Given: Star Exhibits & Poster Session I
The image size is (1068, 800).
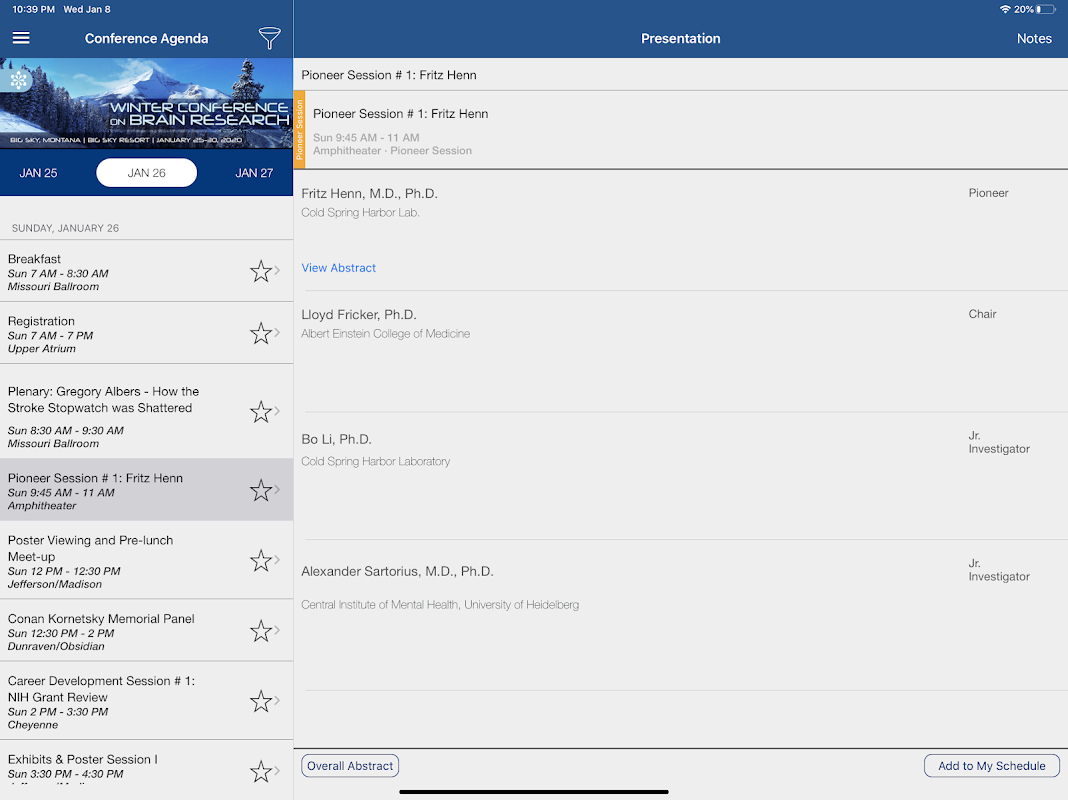Looking at the screenshot, I should click(261, 771).
